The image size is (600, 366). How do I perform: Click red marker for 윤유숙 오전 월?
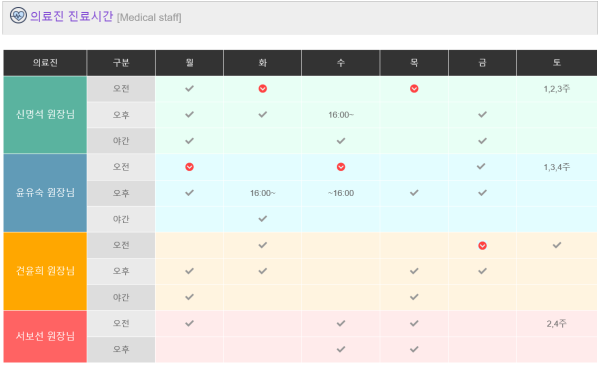click(189, 167)
